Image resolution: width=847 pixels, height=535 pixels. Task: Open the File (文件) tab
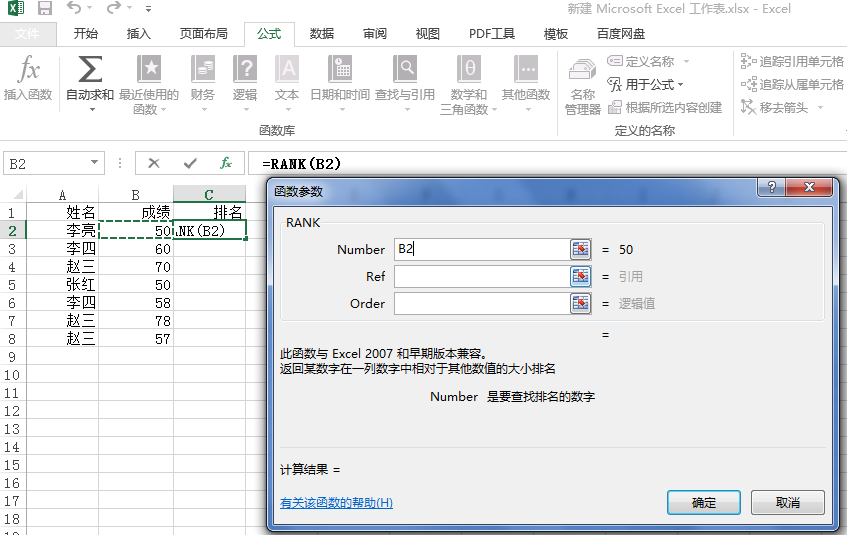click(27, 34)
